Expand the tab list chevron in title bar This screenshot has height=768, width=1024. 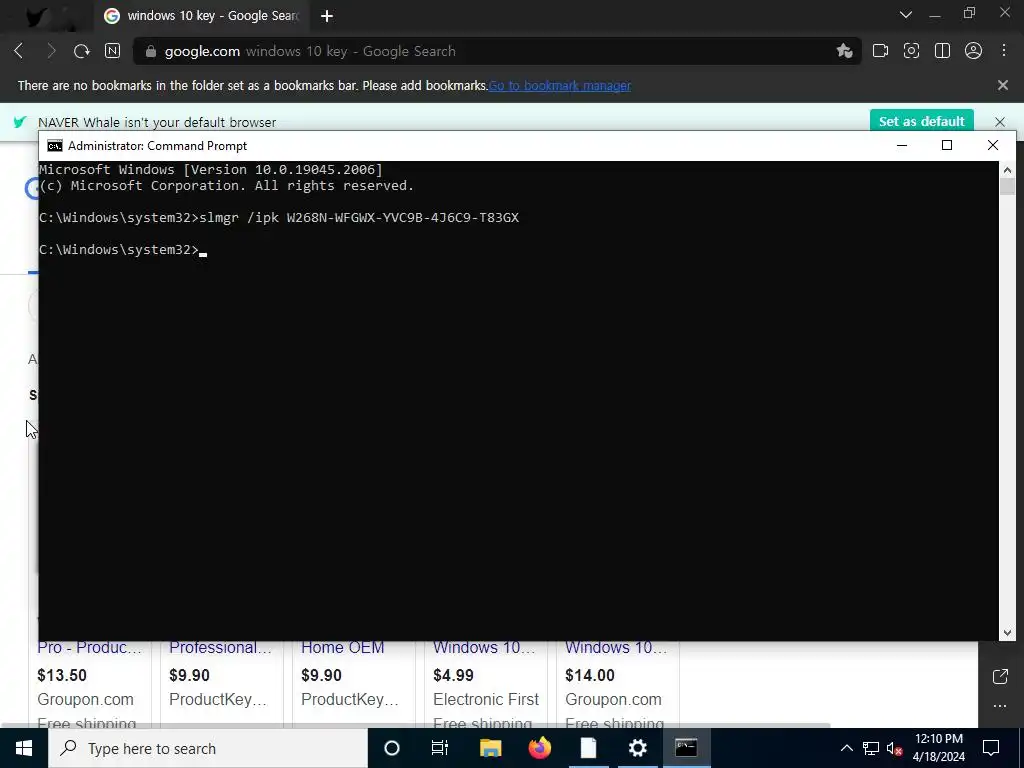906,15
